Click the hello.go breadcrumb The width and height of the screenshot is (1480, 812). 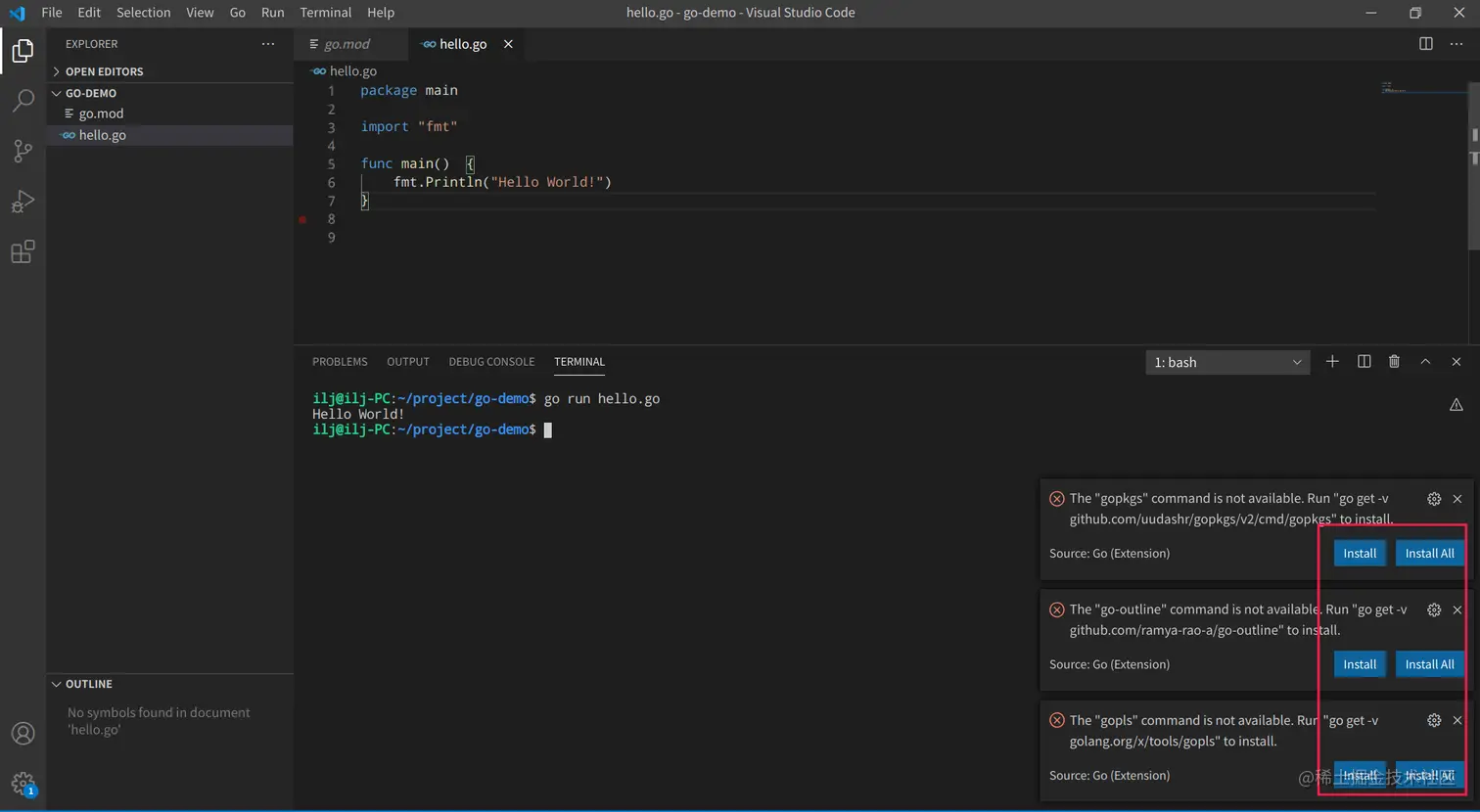[345, 71]
